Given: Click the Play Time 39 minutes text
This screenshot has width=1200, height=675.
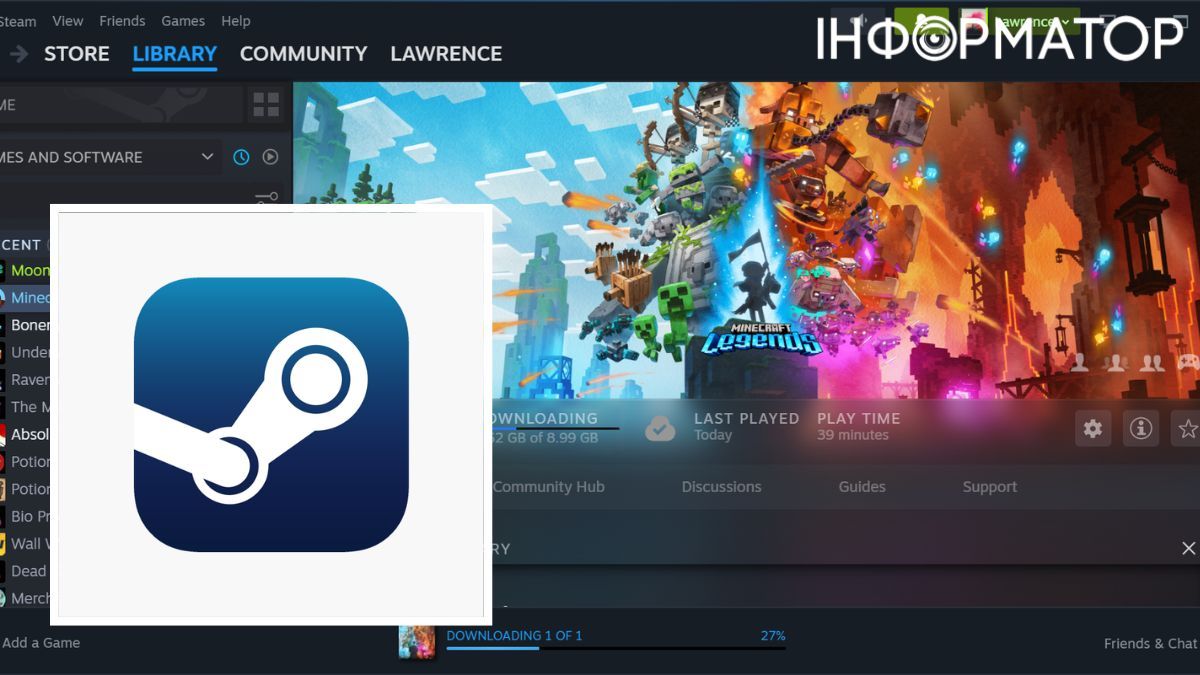Looking at the screenshot, I should click(x=858, y=426).
